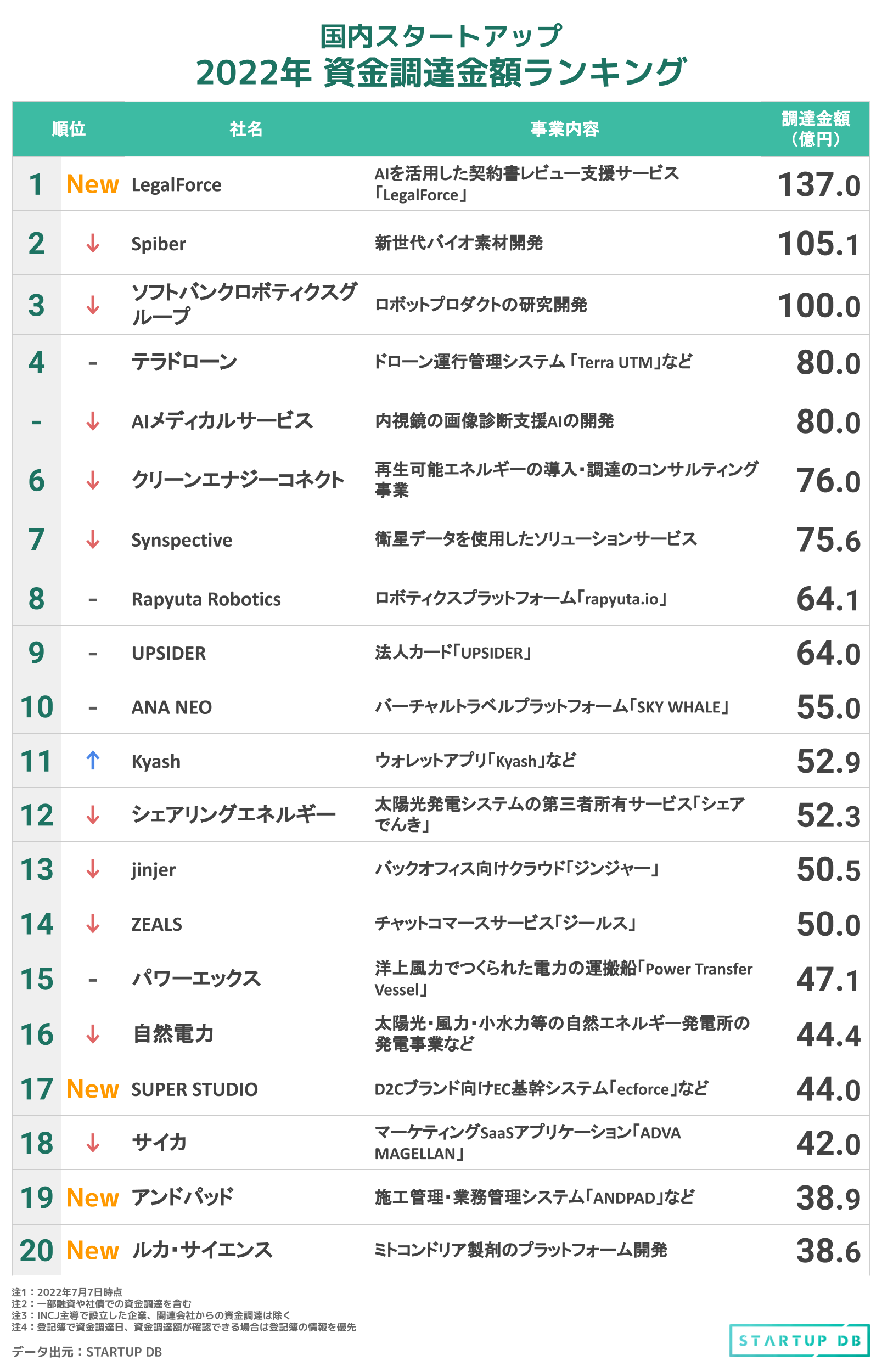Click the STARTUP DB logo
Viewport: 882px width, 1372px height.
click(799, 1341)
